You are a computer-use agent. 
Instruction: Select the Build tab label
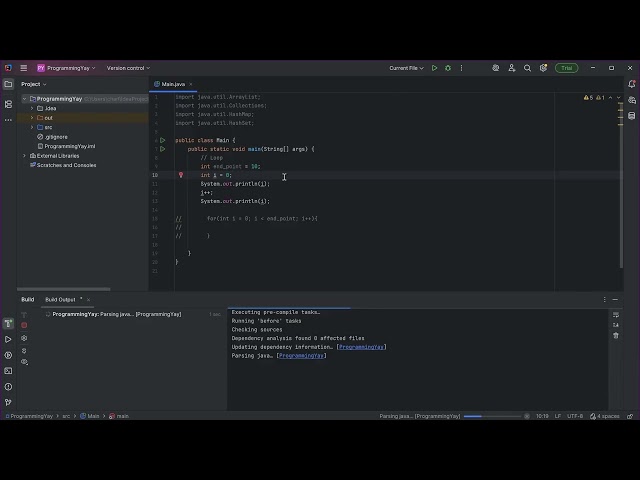click(28, 299)
